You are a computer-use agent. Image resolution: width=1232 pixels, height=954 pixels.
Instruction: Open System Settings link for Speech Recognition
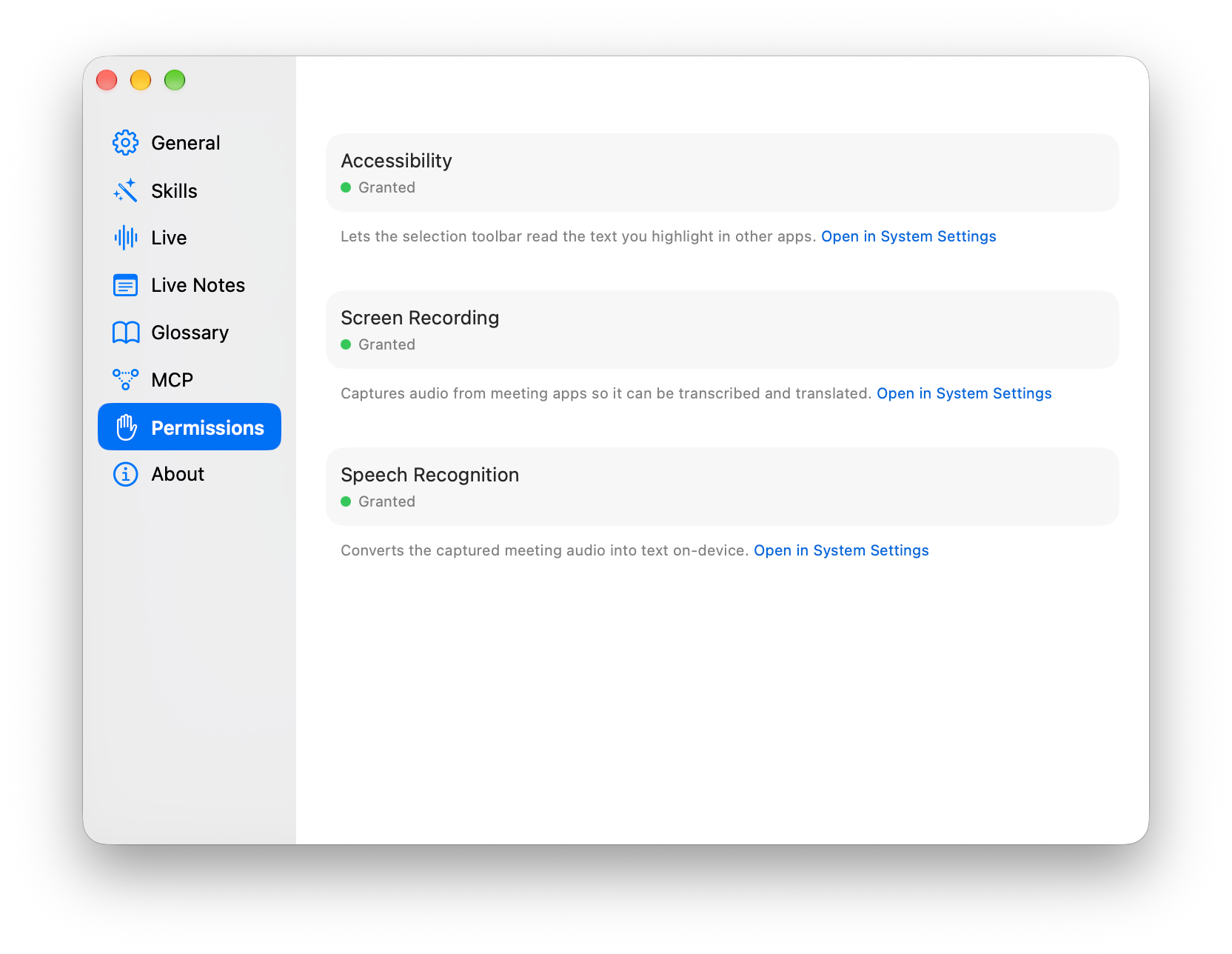coord(841,550)
